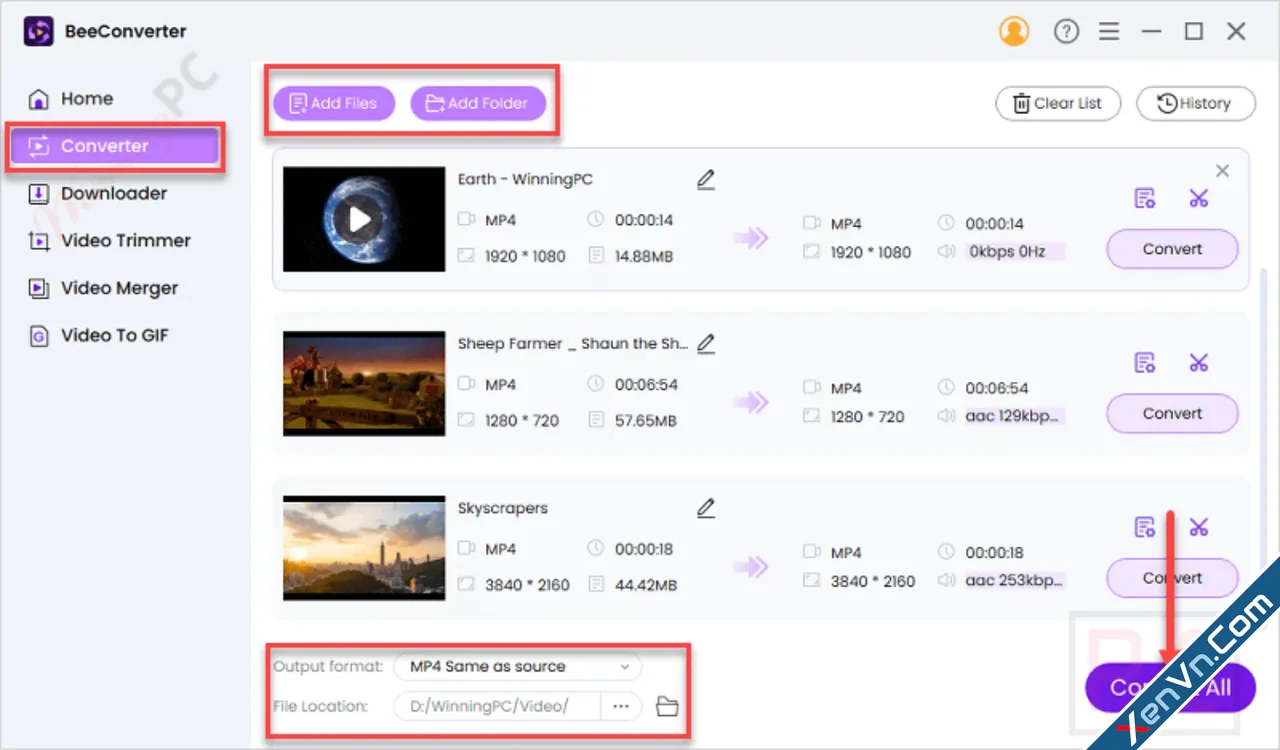
Task: Click the 57.65MB file size text
Action: [646, 421]
